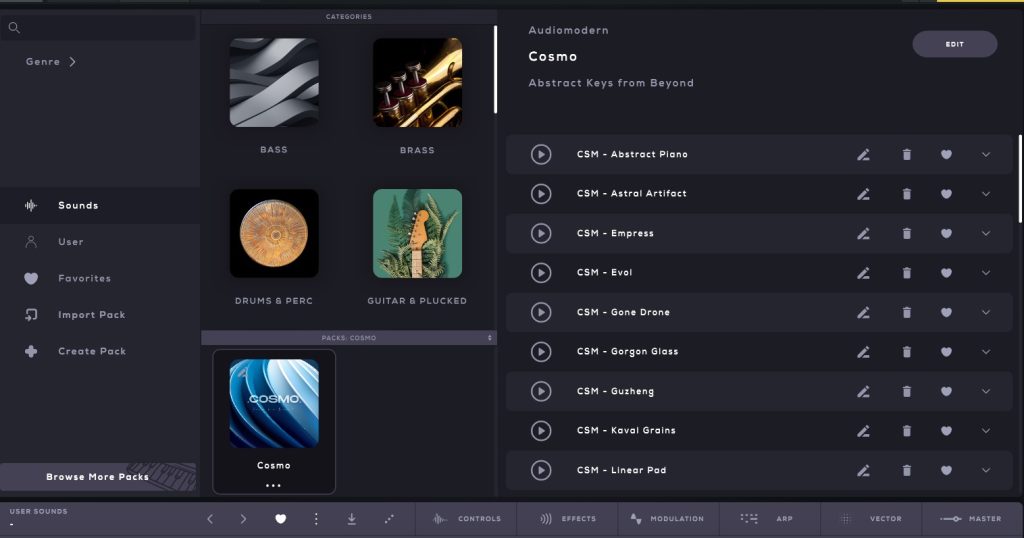Delete the CSM - Empress preset
Image resolution: width=1024 pixels, height=538 pixels.
click(x=907, y=233)
